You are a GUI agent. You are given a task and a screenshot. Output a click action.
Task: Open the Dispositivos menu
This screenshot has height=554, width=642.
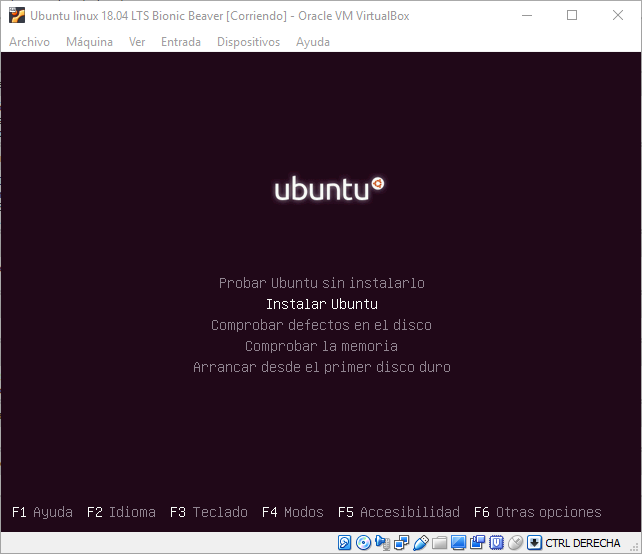point(249,42)
